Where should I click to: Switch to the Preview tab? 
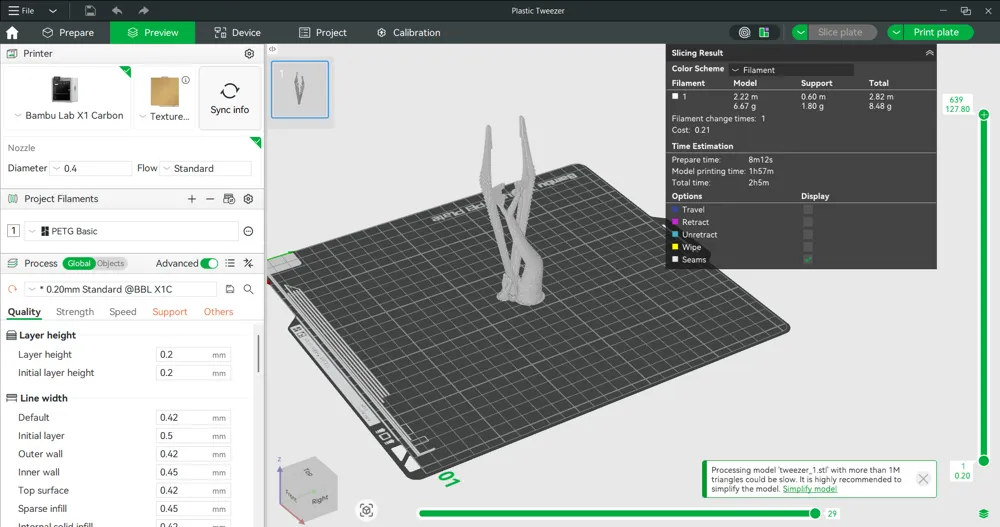pos(152,33)
